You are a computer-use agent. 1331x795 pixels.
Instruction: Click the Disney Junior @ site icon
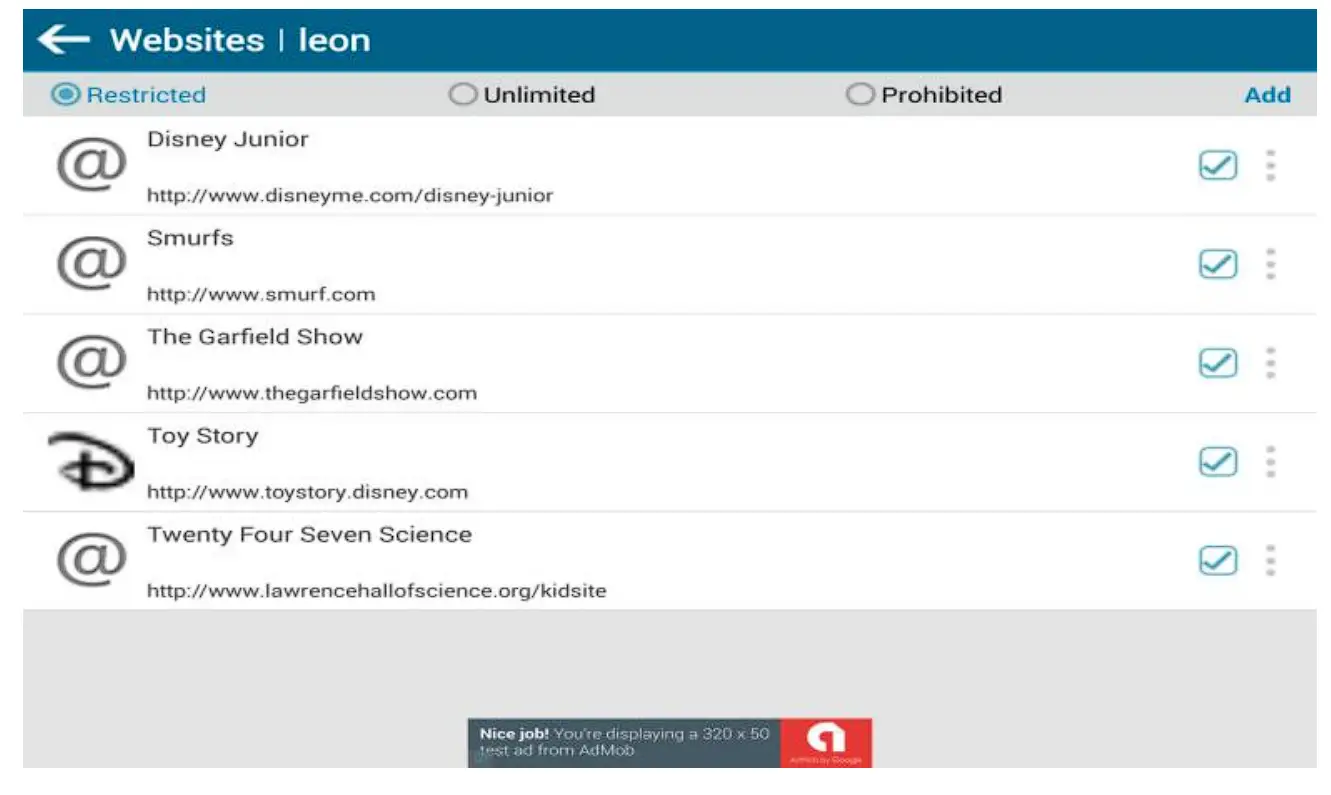[x=90, y=165]
